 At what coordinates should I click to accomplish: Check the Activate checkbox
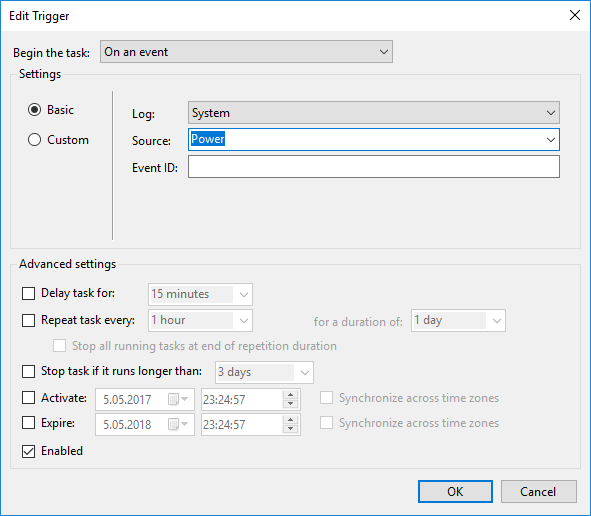[28, 398]
